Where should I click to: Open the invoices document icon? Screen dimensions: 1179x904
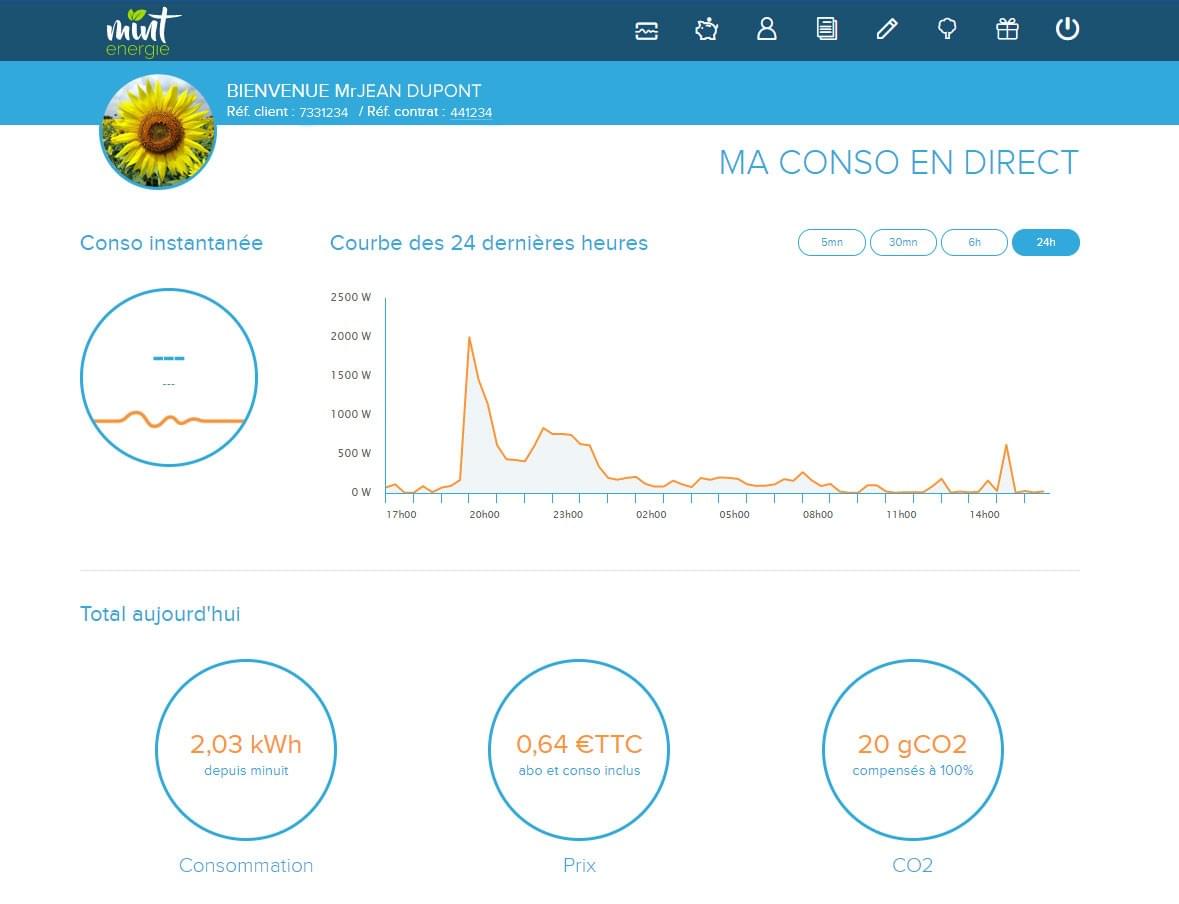(826, 29)
